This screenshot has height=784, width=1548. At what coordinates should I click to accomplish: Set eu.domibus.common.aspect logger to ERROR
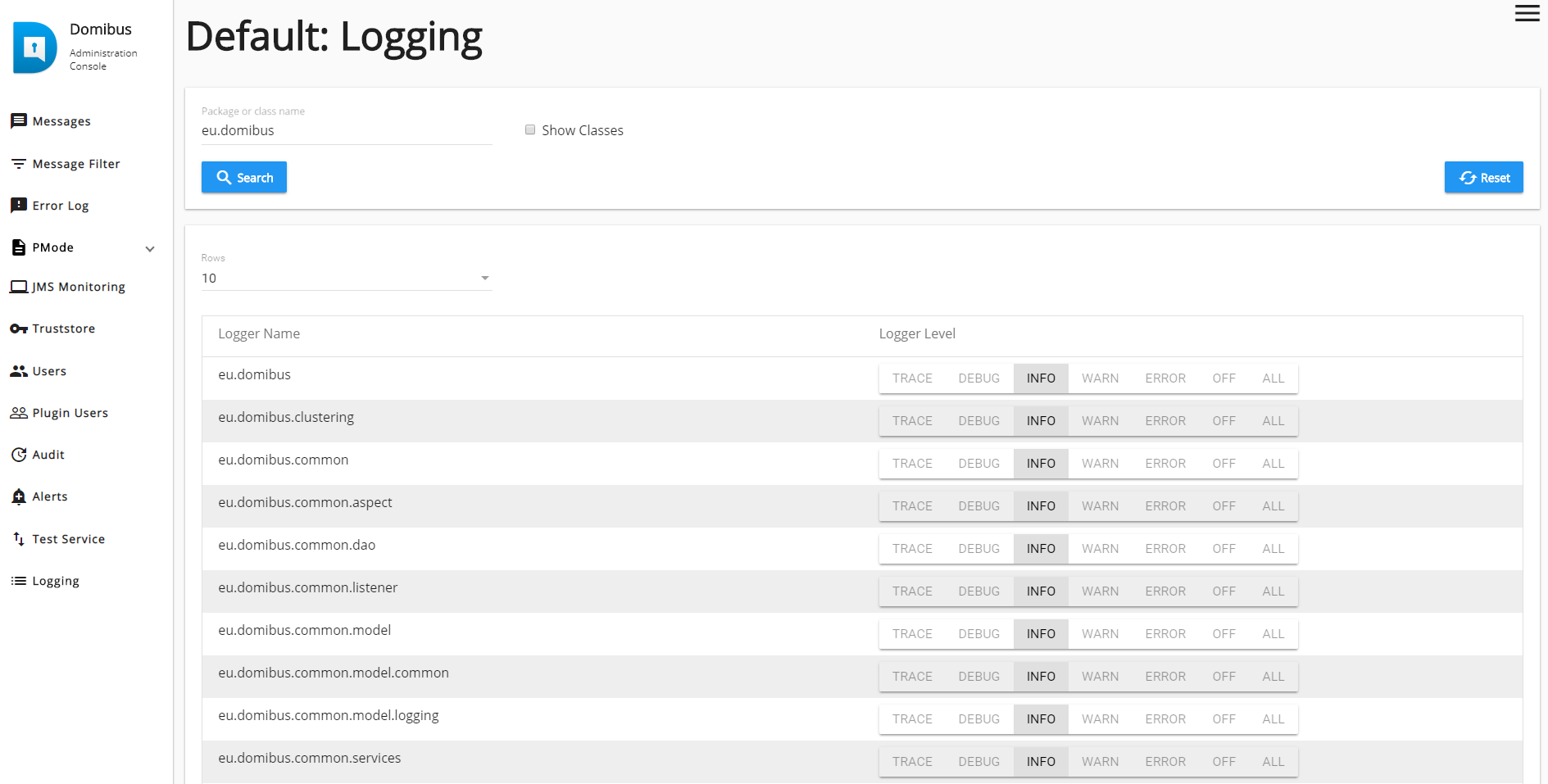pos(1165,506)
